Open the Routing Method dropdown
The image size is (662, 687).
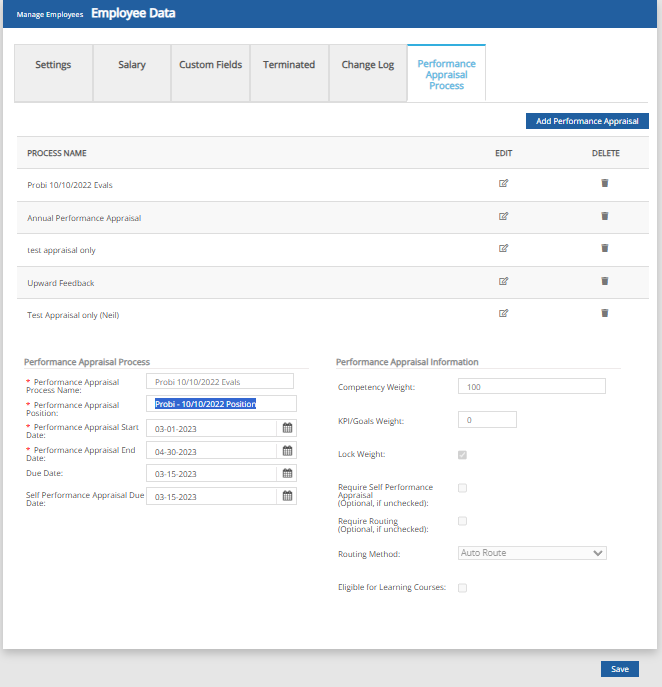click(x=532, y=552)
